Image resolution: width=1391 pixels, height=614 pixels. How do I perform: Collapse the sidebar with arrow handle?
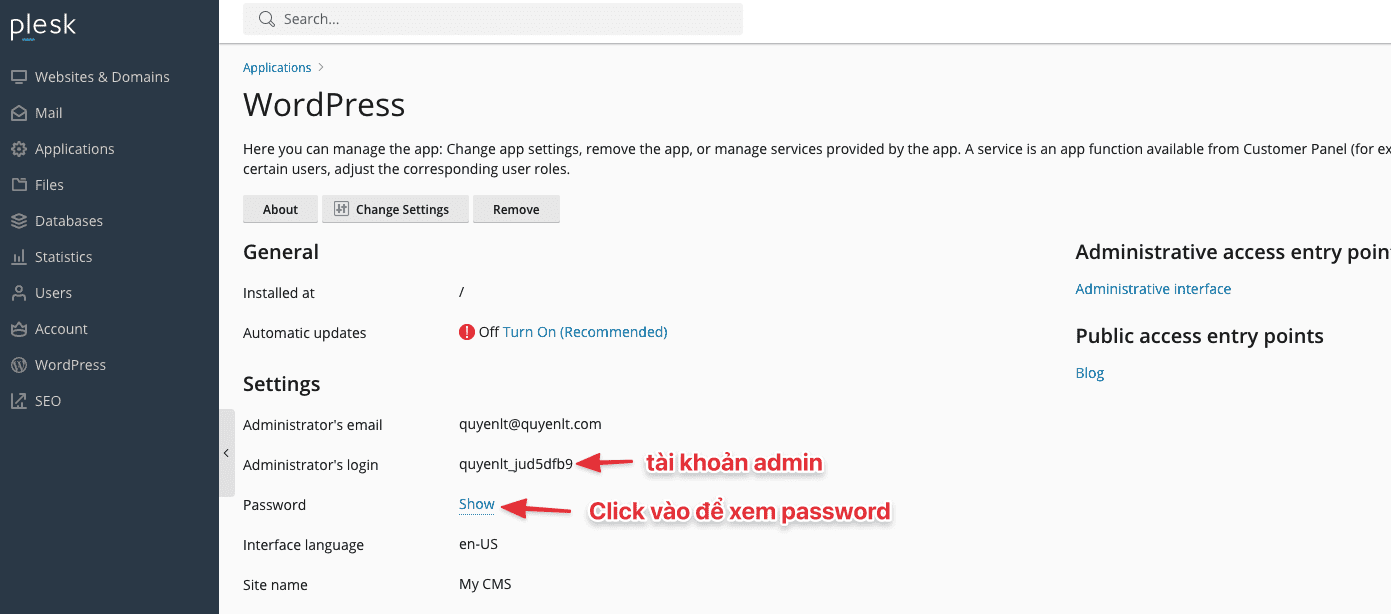[226, 453]
